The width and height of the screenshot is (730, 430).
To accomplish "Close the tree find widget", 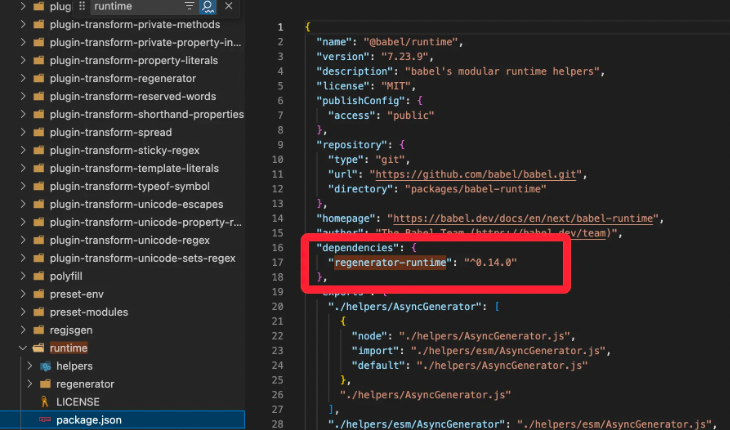I will click(229, 6).
